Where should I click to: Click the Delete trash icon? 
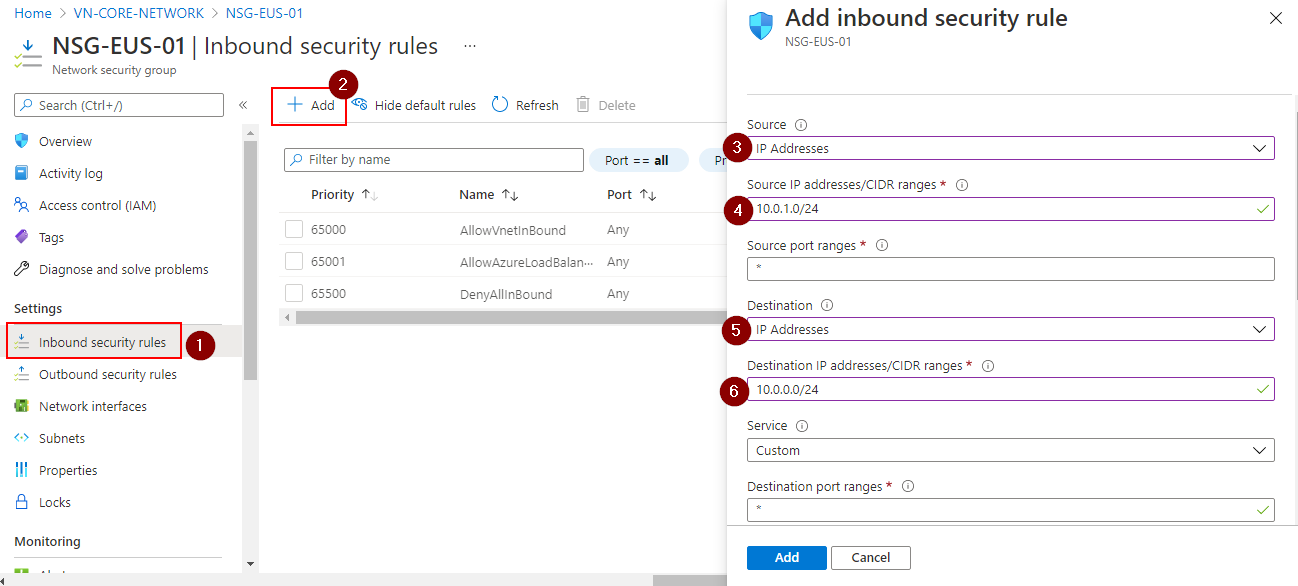tap(583, 105)
